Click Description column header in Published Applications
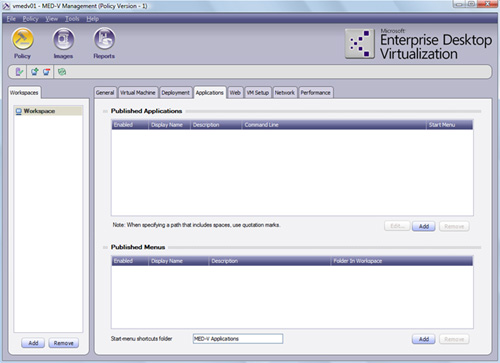The height and width of the screenshot is (363, 500). [x=216, y=125]
